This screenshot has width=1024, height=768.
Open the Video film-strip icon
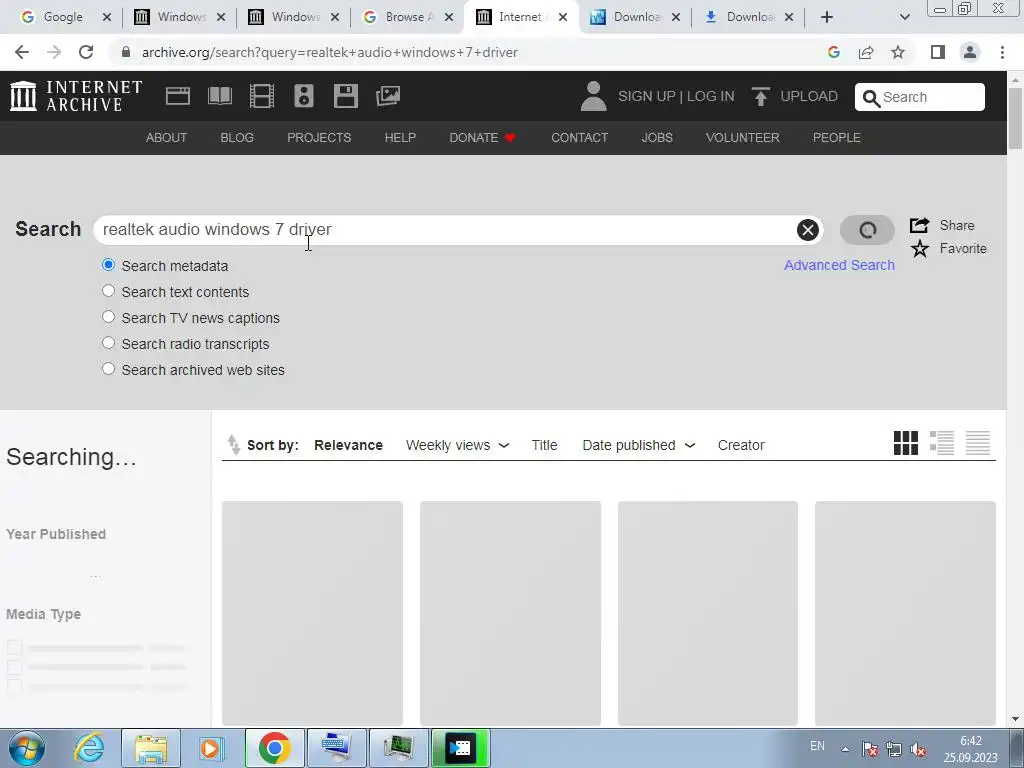(262, 96)
